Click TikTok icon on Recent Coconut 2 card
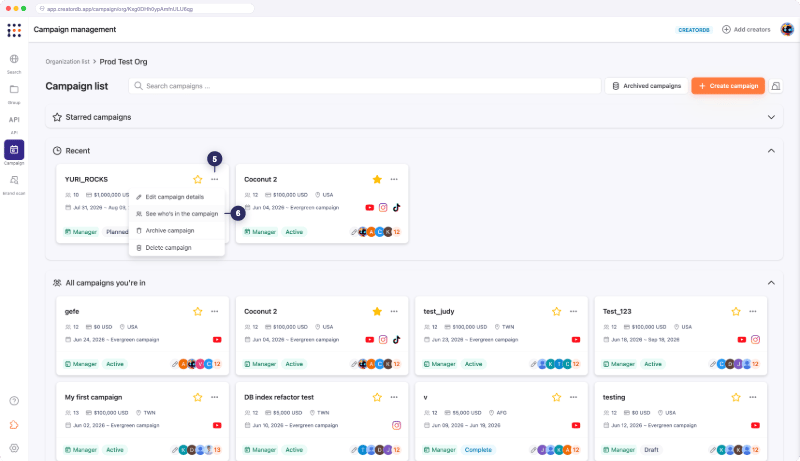Image resolution: width=800 pixels, height=461 pixels. (396, 208)
